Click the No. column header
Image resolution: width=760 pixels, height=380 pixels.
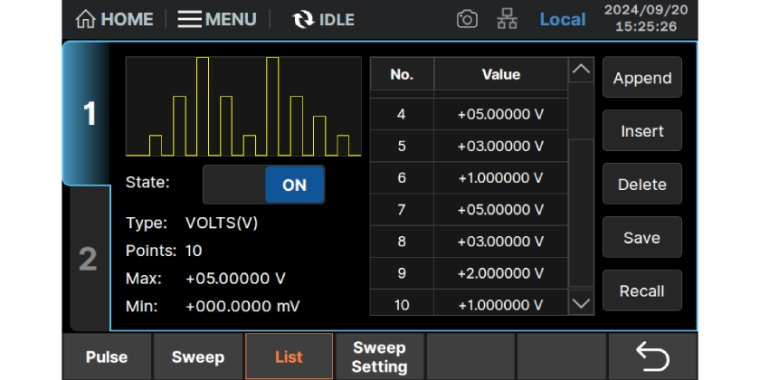click(401, 74)
